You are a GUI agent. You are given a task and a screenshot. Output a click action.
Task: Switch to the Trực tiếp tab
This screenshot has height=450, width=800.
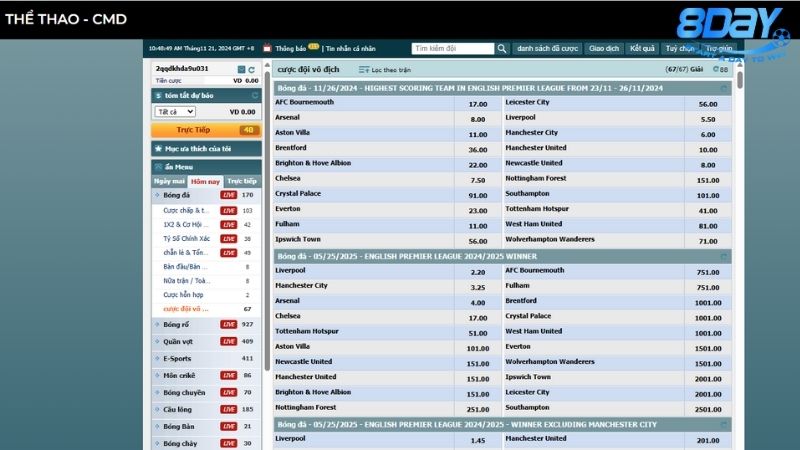[x=242, y=181]
